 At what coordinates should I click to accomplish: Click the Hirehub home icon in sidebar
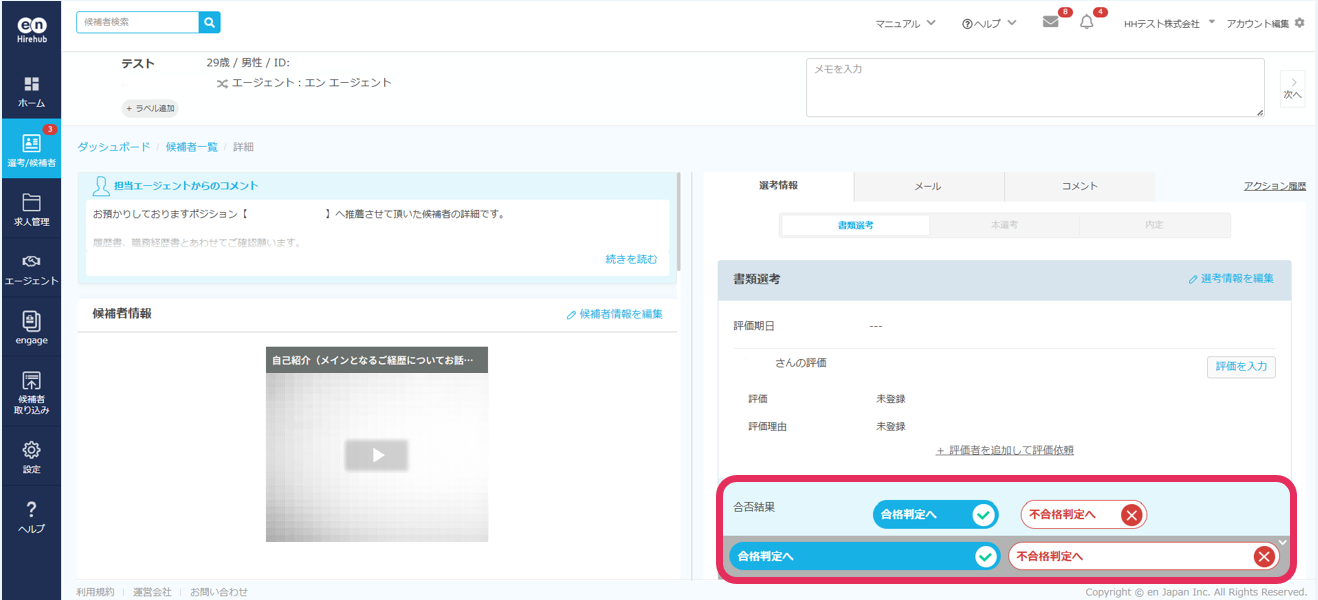(x=31, y=91)
